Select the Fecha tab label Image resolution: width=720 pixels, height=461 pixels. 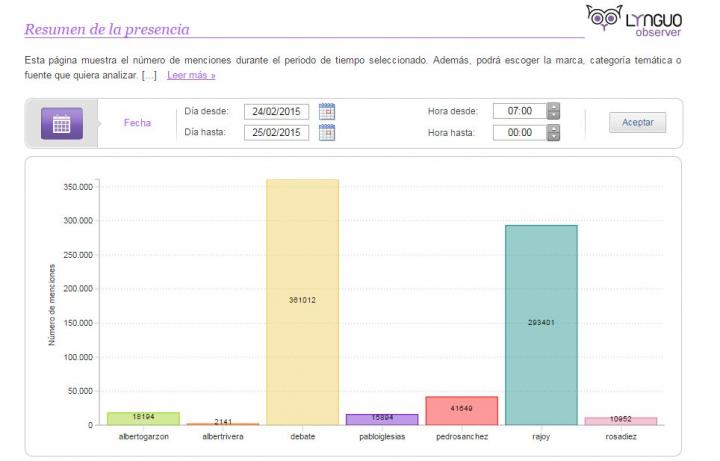coord(137,123)
